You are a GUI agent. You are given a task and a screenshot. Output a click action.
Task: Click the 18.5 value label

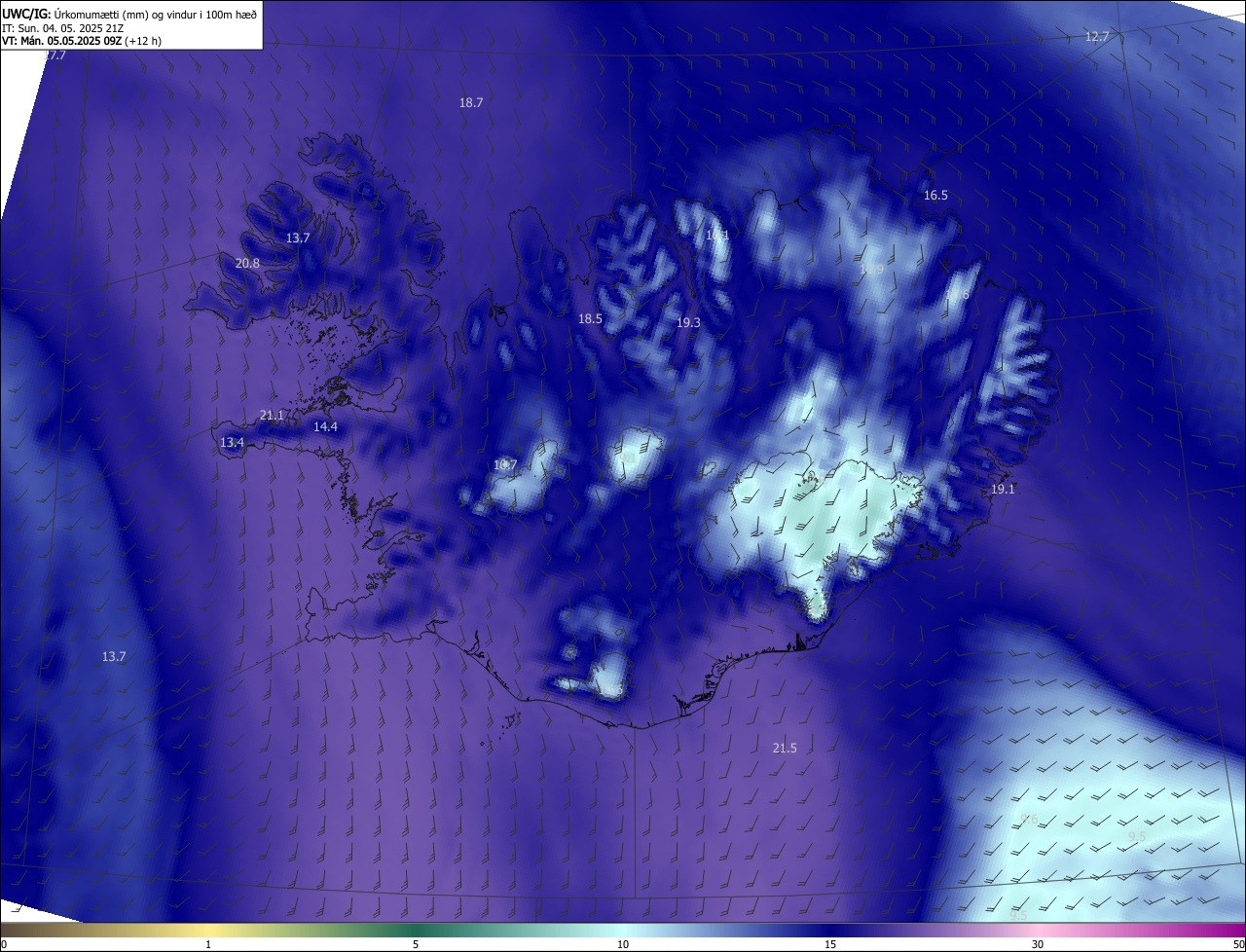590,319
